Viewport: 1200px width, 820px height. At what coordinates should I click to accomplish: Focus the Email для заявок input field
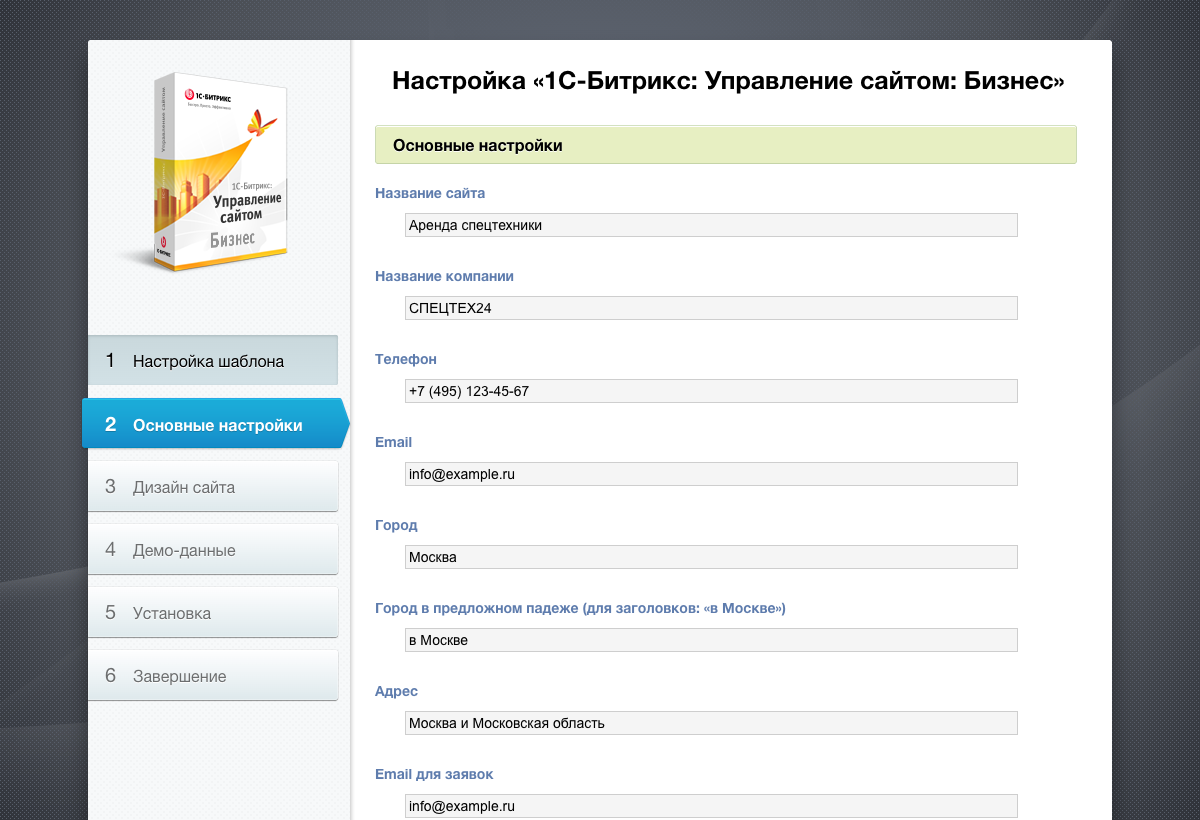point(711,806)
